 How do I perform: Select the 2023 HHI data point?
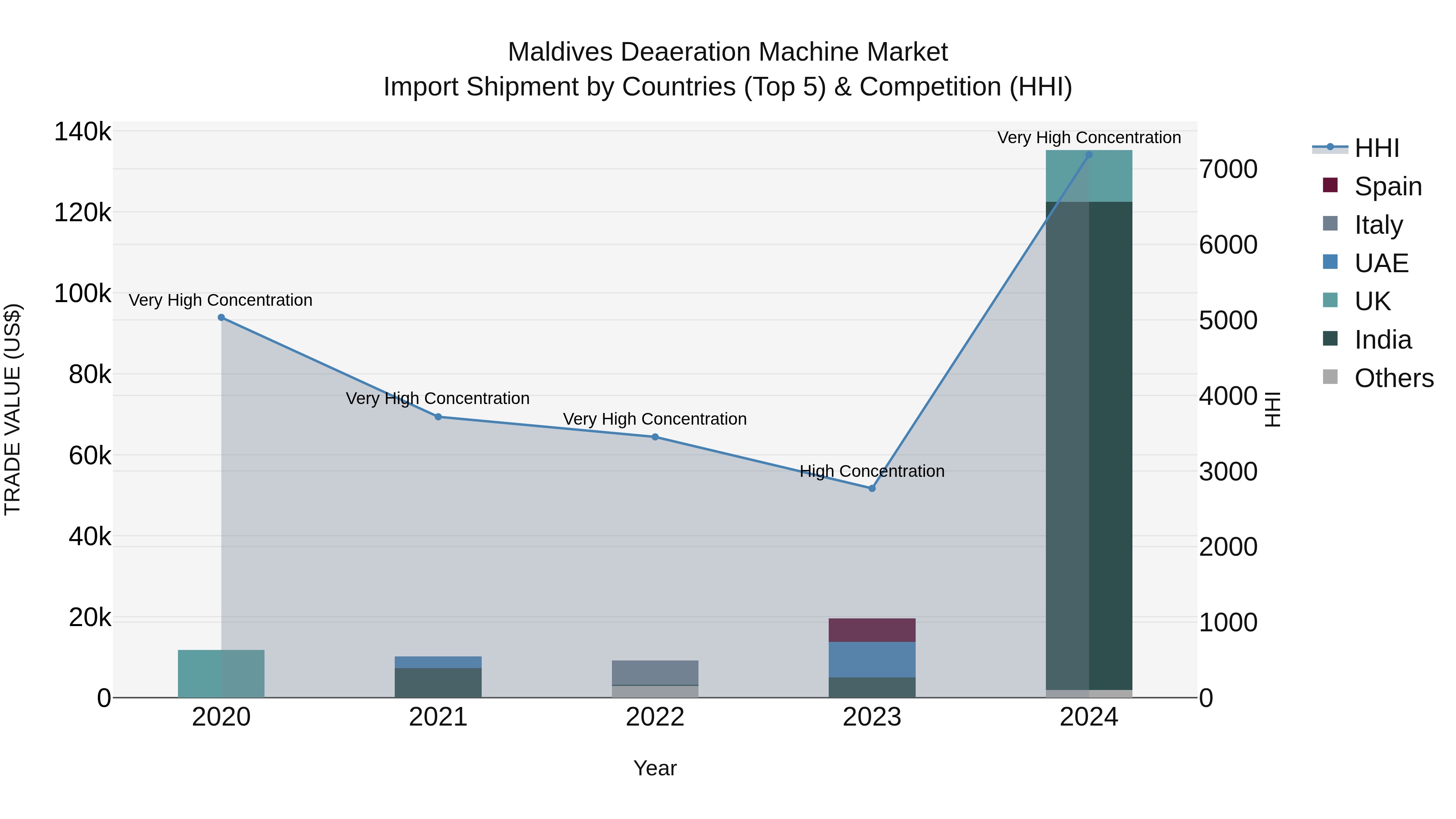click(872, 488)
